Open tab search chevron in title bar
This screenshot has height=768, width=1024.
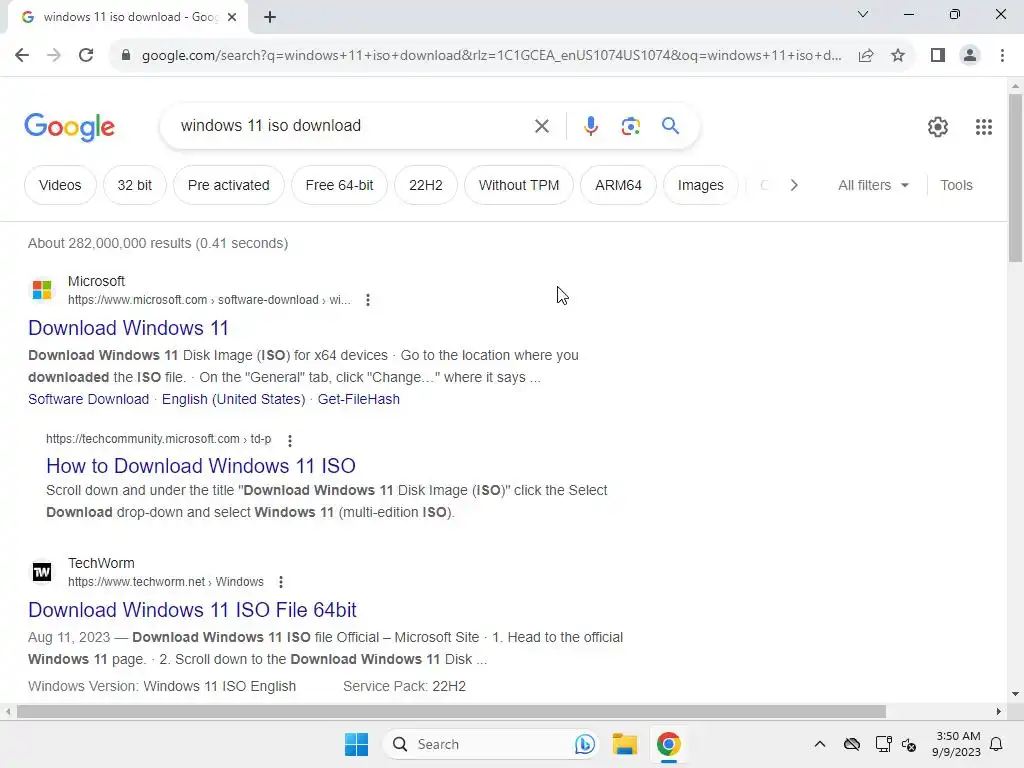coord(863,14)
